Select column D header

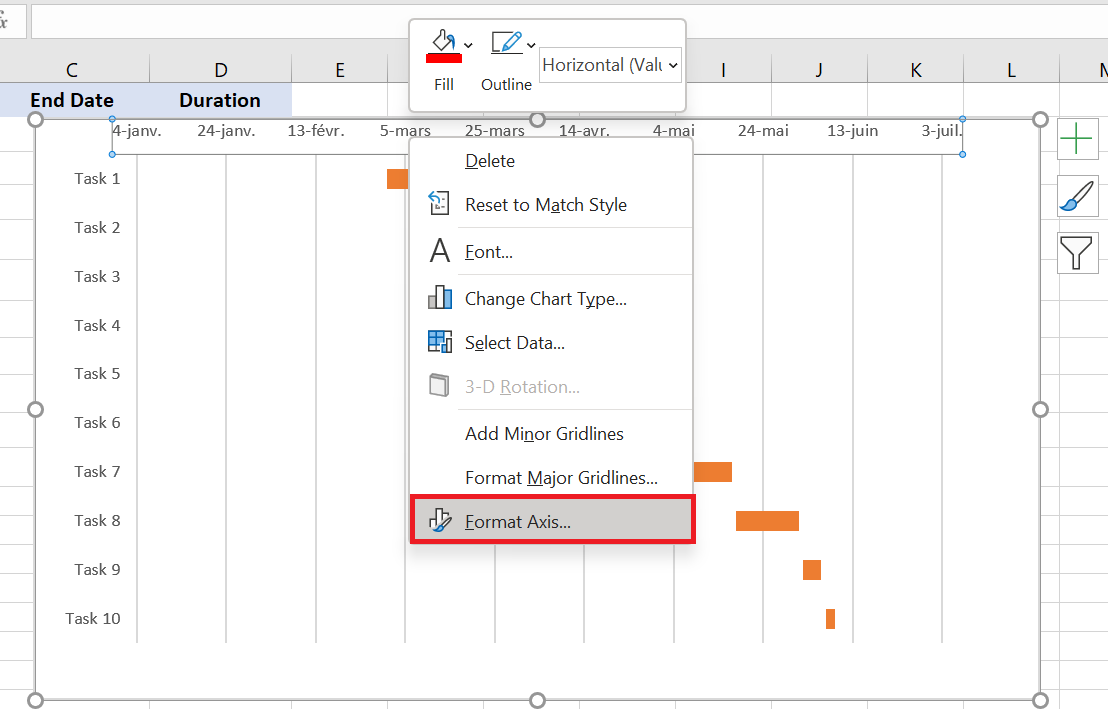tap(220, 70)
